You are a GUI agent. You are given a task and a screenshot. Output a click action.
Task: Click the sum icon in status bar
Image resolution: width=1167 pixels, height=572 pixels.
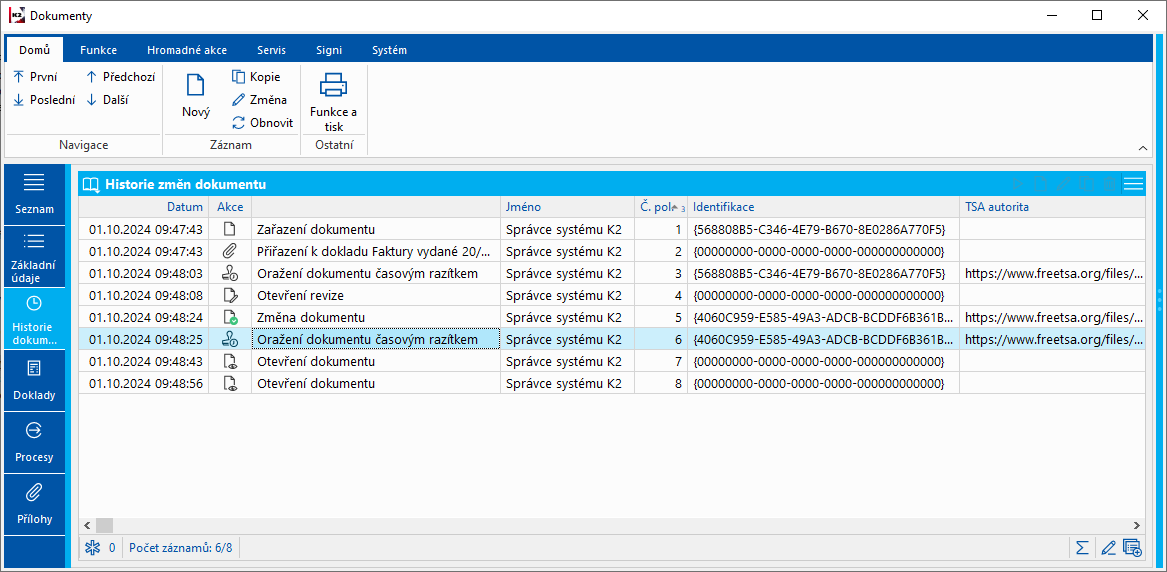coord(1082,547)
